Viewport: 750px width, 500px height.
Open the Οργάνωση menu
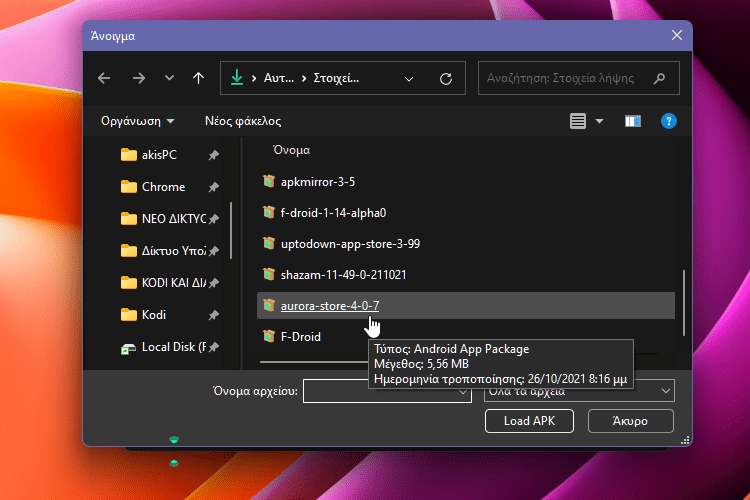[137, 121]
